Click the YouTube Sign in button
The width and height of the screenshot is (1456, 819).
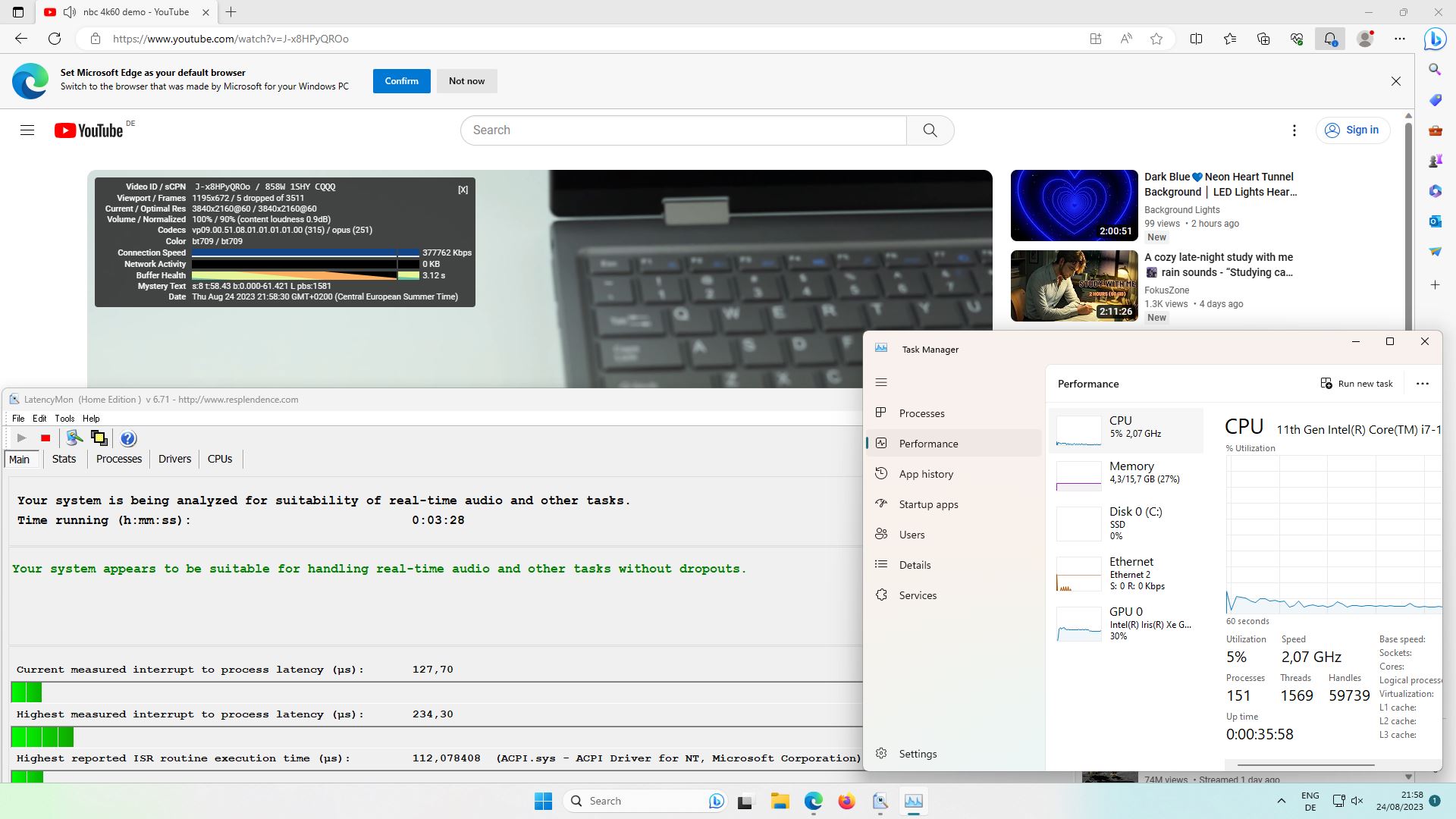tap(1353, 130)
